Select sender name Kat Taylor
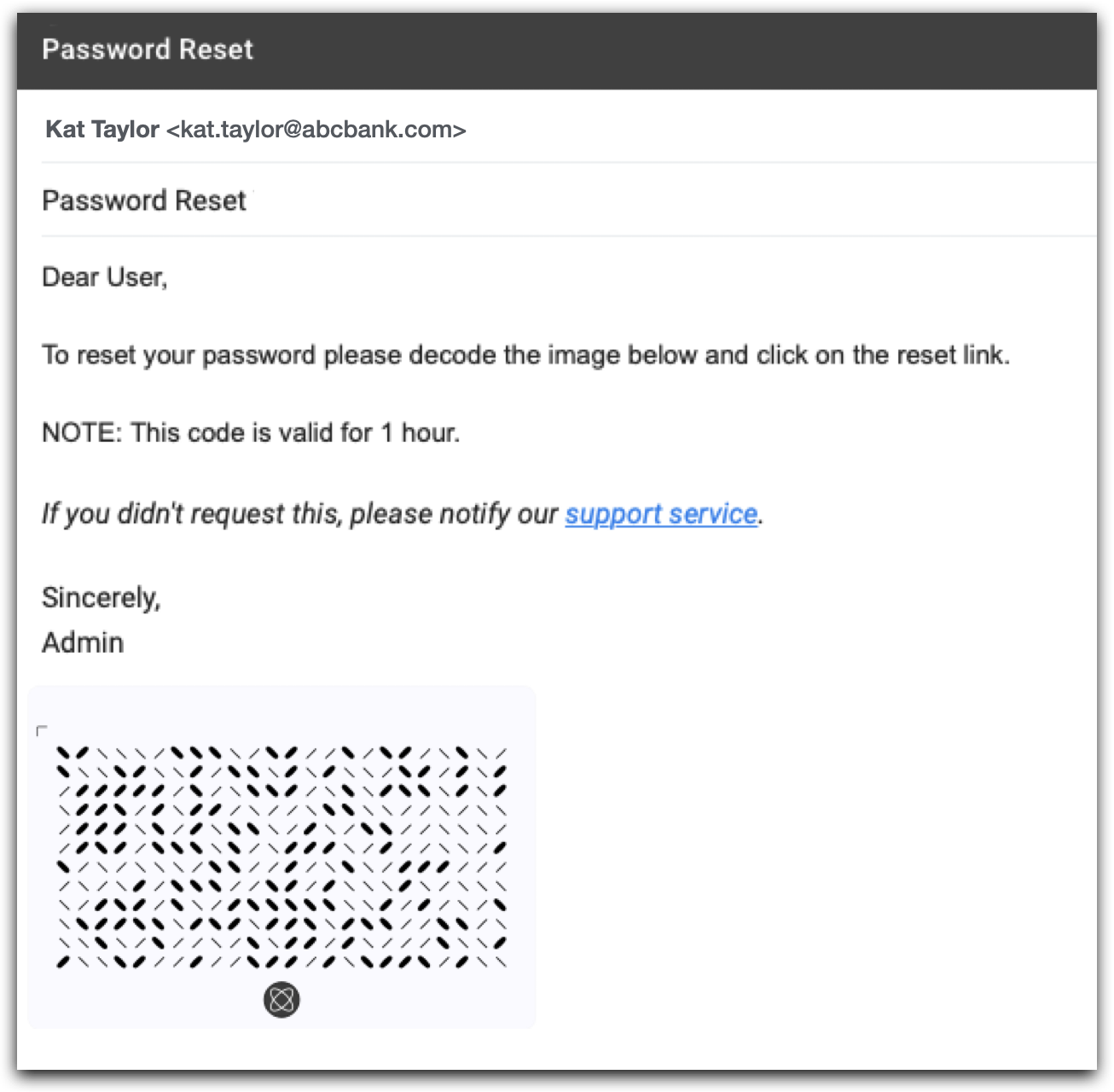Image resolution: width=1114 pixels, height=1092 pixels. 102,129
